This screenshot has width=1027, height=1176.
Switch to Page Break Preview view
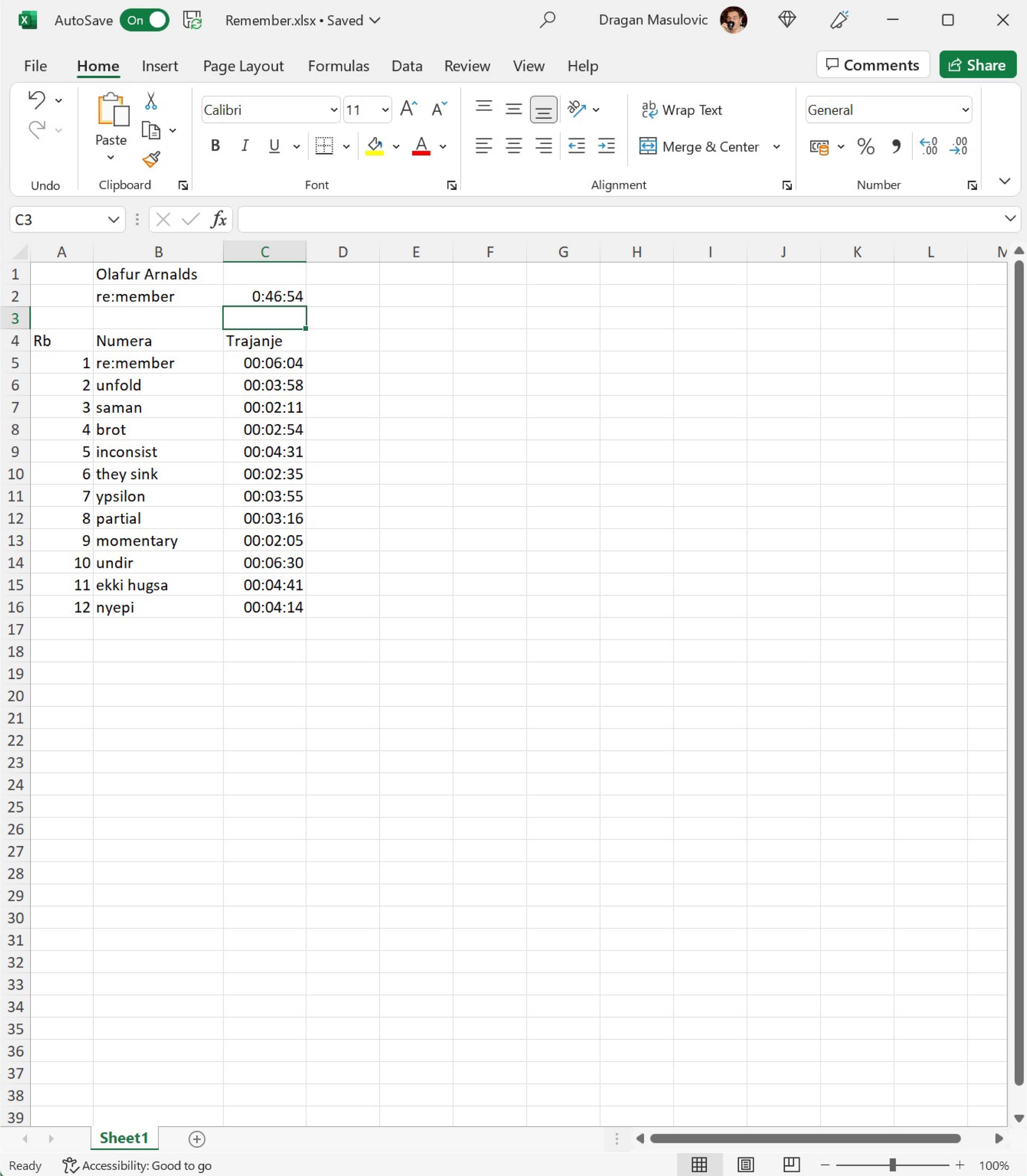[x=791, y=1165]
